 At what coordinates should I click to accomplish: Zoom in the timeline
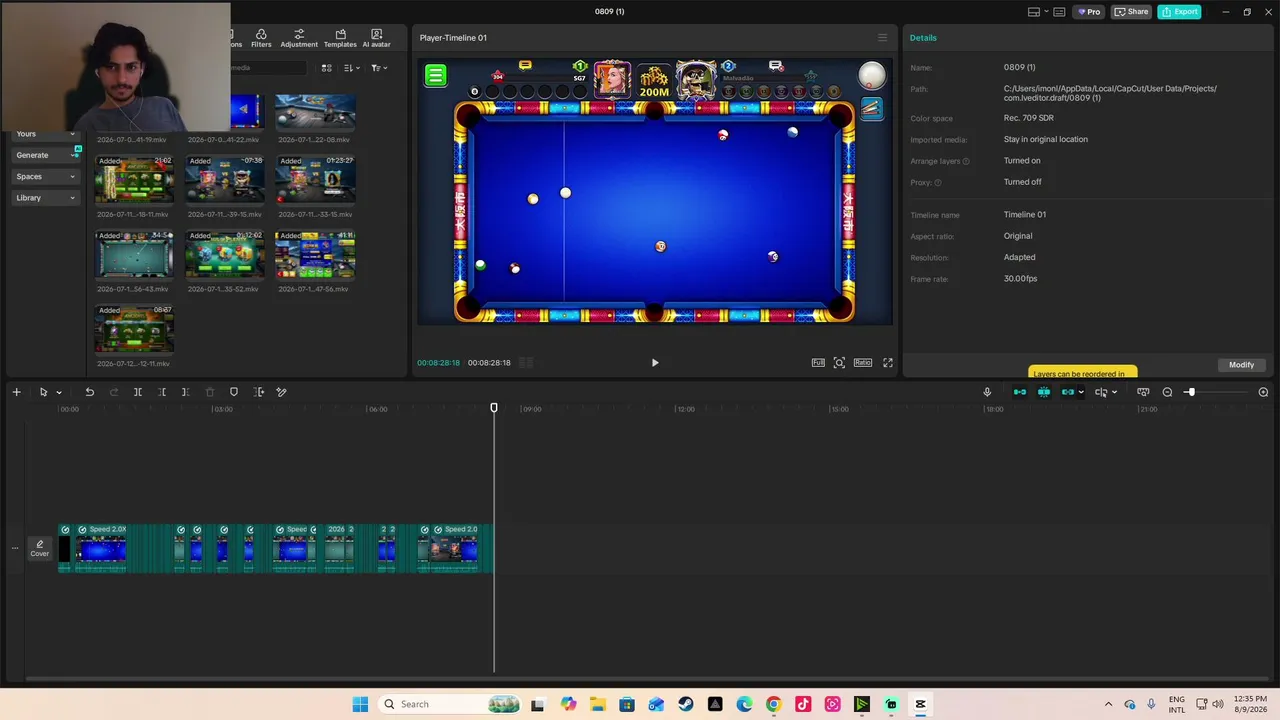tap(1263, 392)
